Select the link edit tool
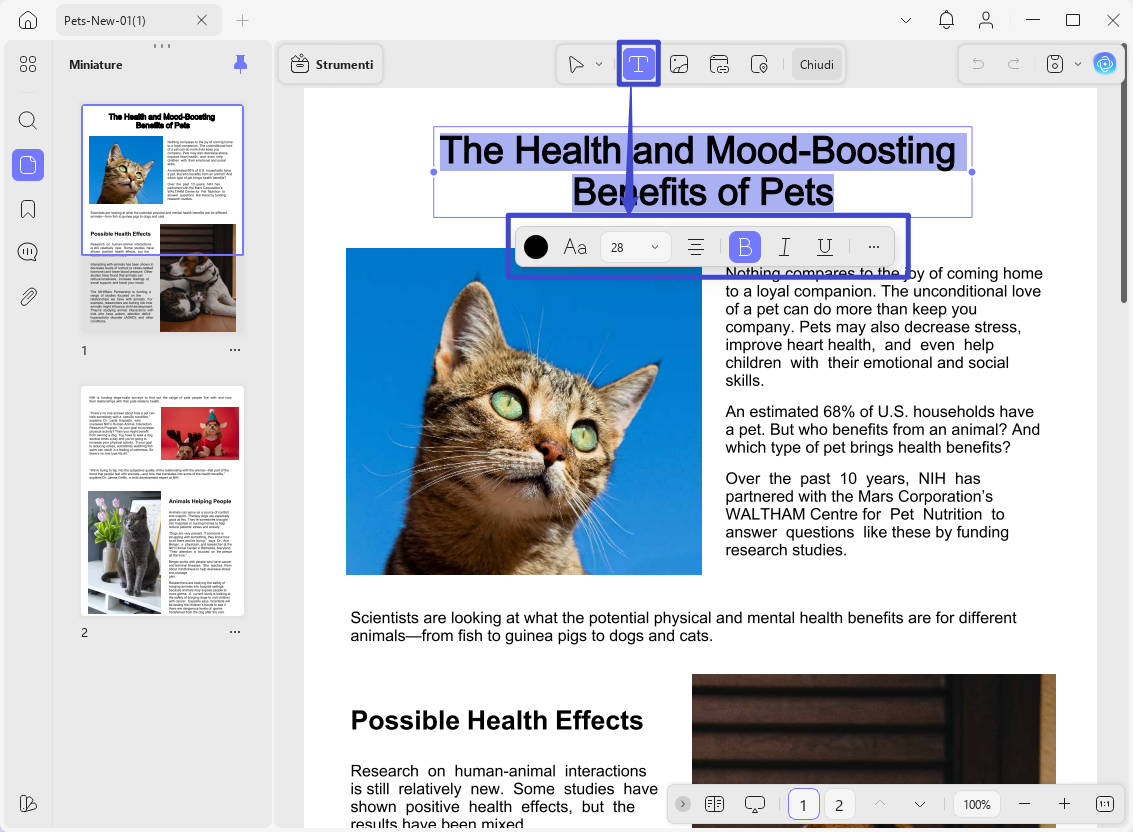Image resolution: width=1133 pixels, height=832 pixels. click(x=719, y=64)
